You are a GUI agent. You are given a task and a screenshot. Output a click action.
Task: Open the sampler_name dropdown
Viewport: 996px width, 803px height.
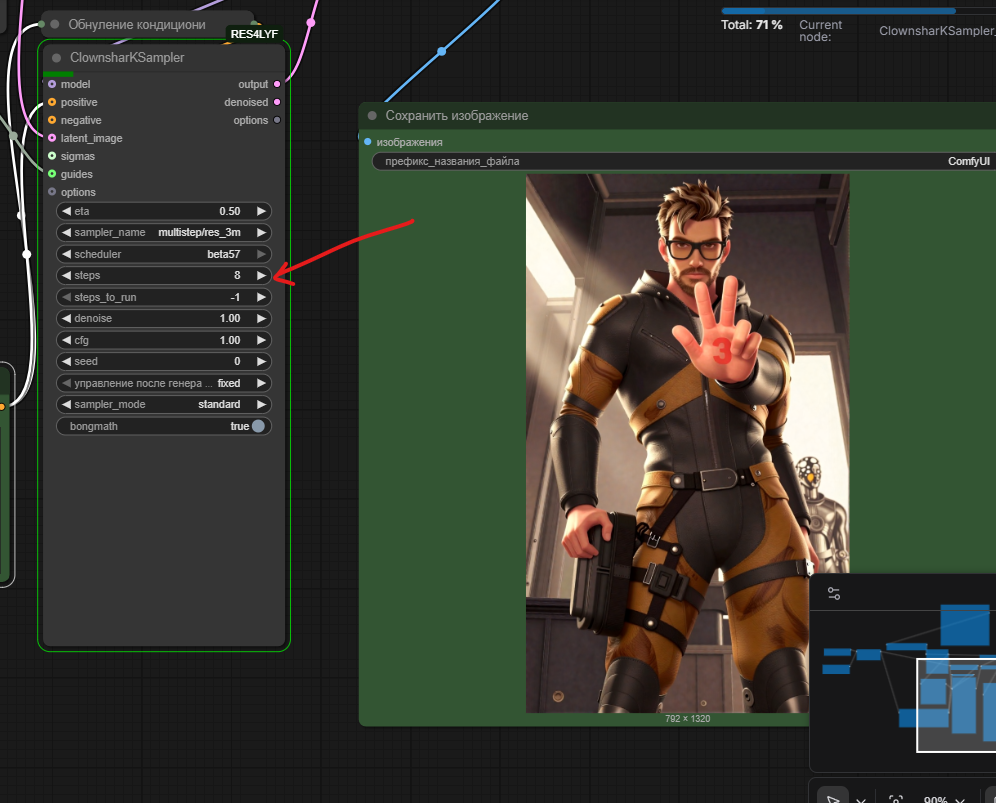point(164,232)
